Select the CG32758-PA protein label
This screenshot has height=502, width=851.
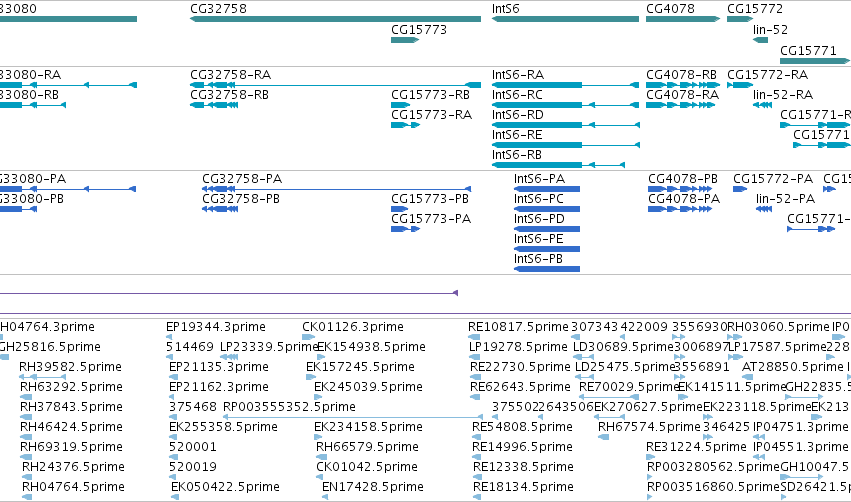click(242, 179)
